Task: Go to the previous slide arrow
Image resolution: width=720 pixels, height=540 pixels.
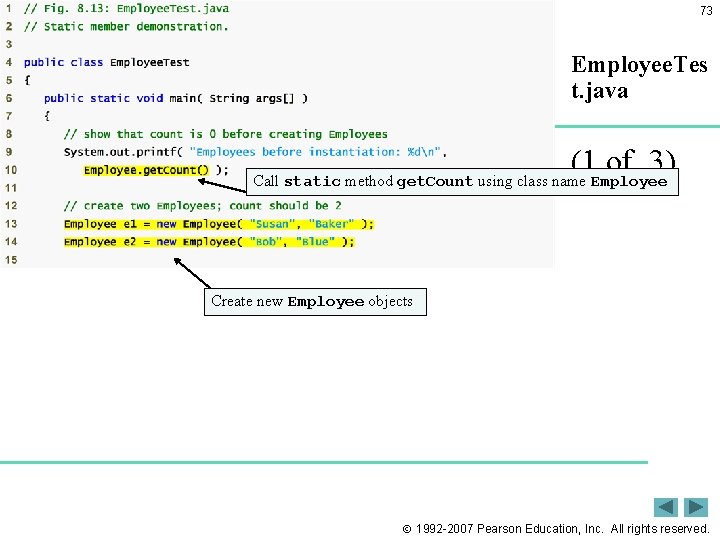Action: point(665,507)
